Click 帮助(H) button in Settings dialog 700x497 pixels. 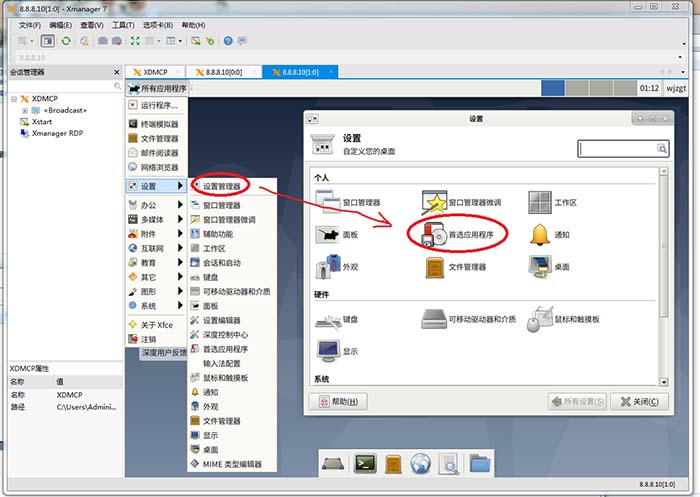pos(338,401)
